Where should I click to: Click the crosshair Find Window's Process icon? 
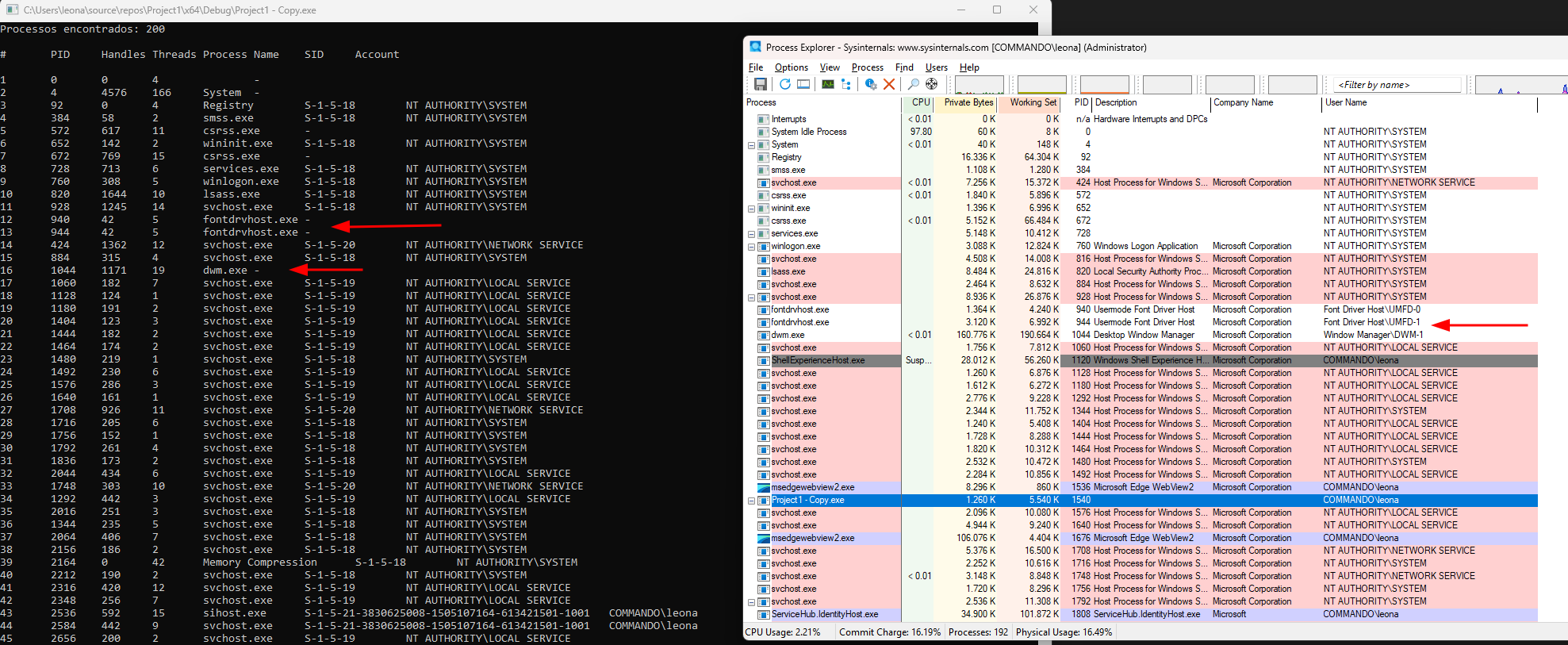coord(932,84)
